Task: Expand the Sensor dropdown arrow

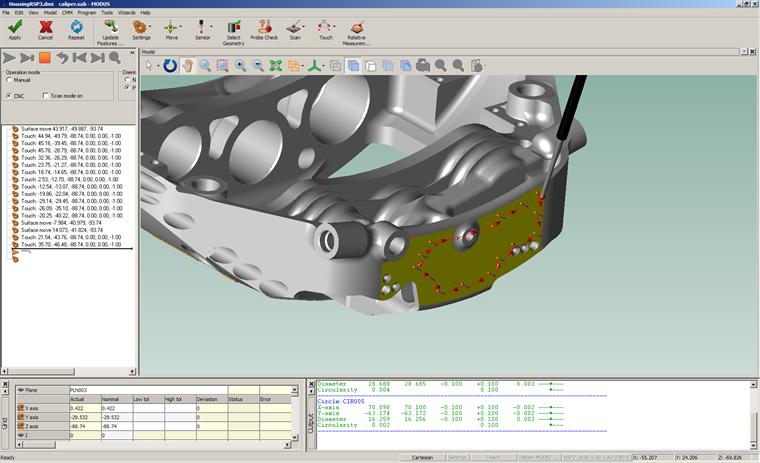Action: click(213, 27)
